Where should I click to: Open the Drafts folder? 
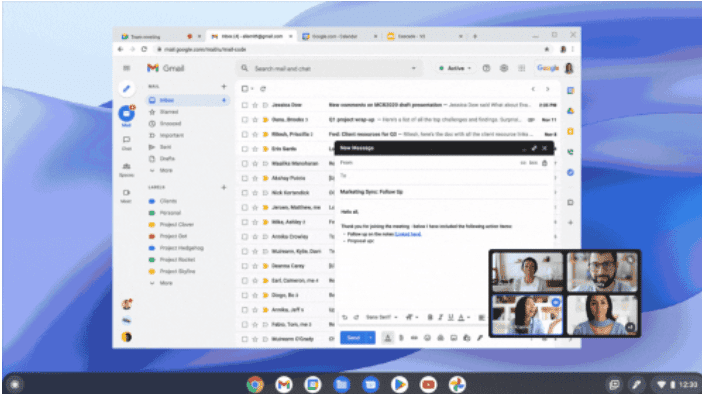[x=167, y=158]
